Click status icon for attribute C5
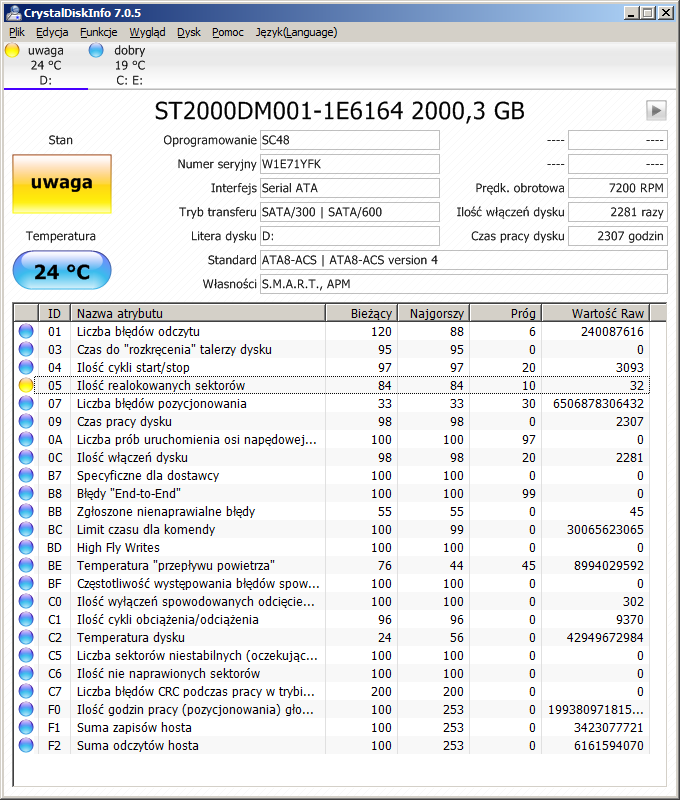 pyautogui.click(x=26, y=655)
